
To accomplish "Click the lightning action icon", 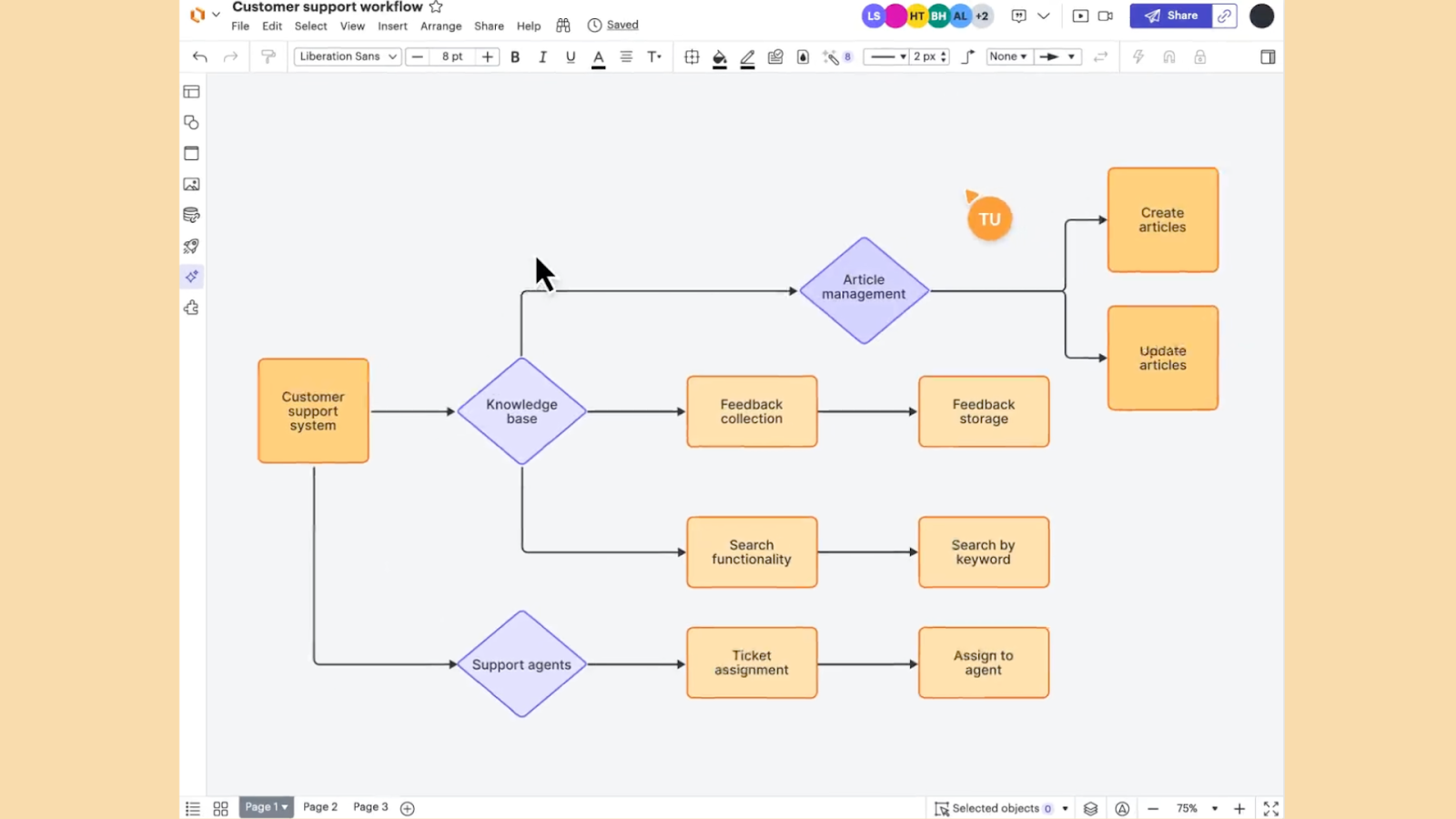I will coord(1138,56).
